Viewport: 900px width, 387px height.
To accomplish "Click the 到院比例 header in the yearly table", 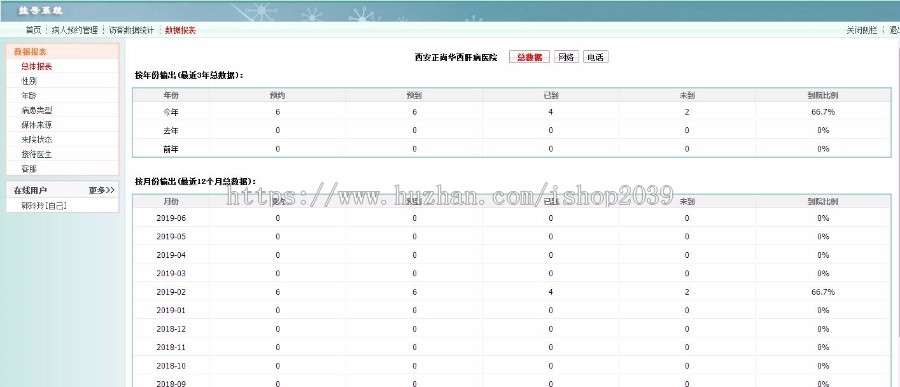I will click(823, 95).
